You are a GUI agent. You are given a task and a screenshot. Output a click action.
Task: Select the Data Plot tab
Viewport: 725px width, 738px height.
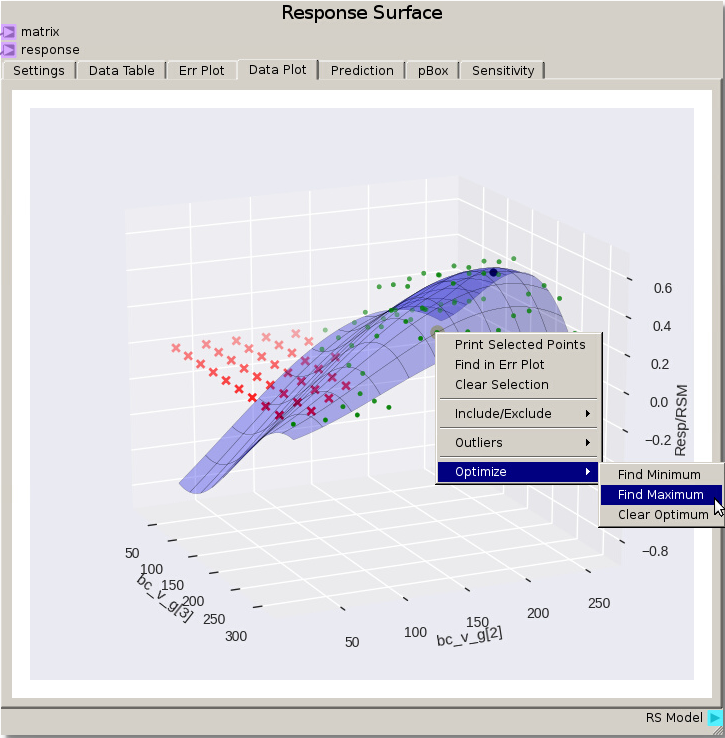277,70
